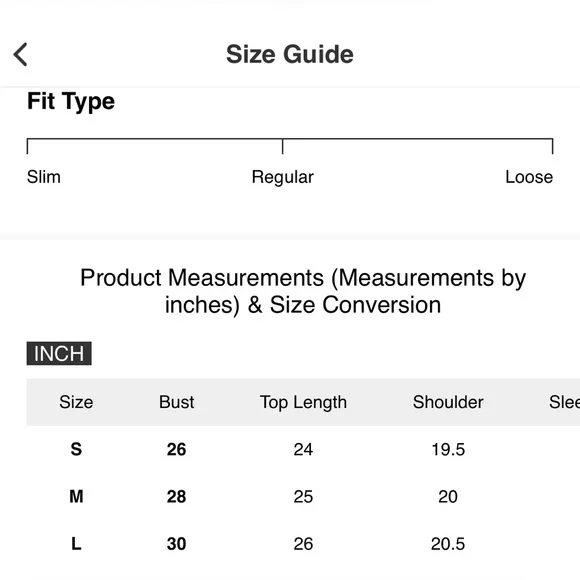Viewport: 580px width, 580px height.
Task: Click the Shoulder column header
Action: pos(448,402)
